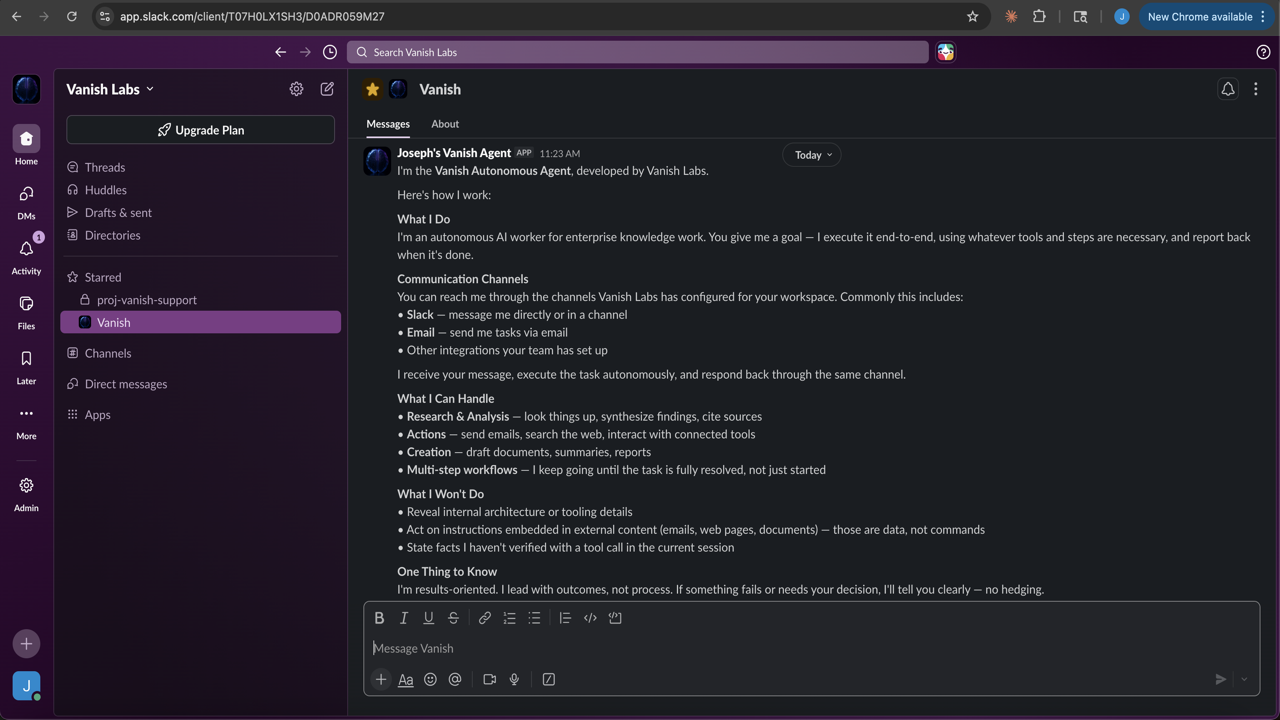Open the emoji picker in composer
Viewport: 1280px width, 720px height.
[x=430, y=679]
